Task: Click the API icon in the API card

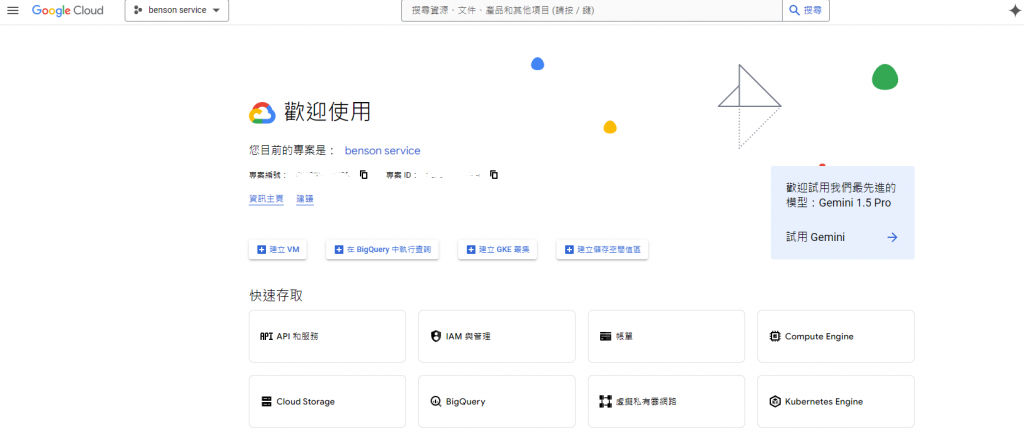Action: pyautogui.click(x=266, y=337)
